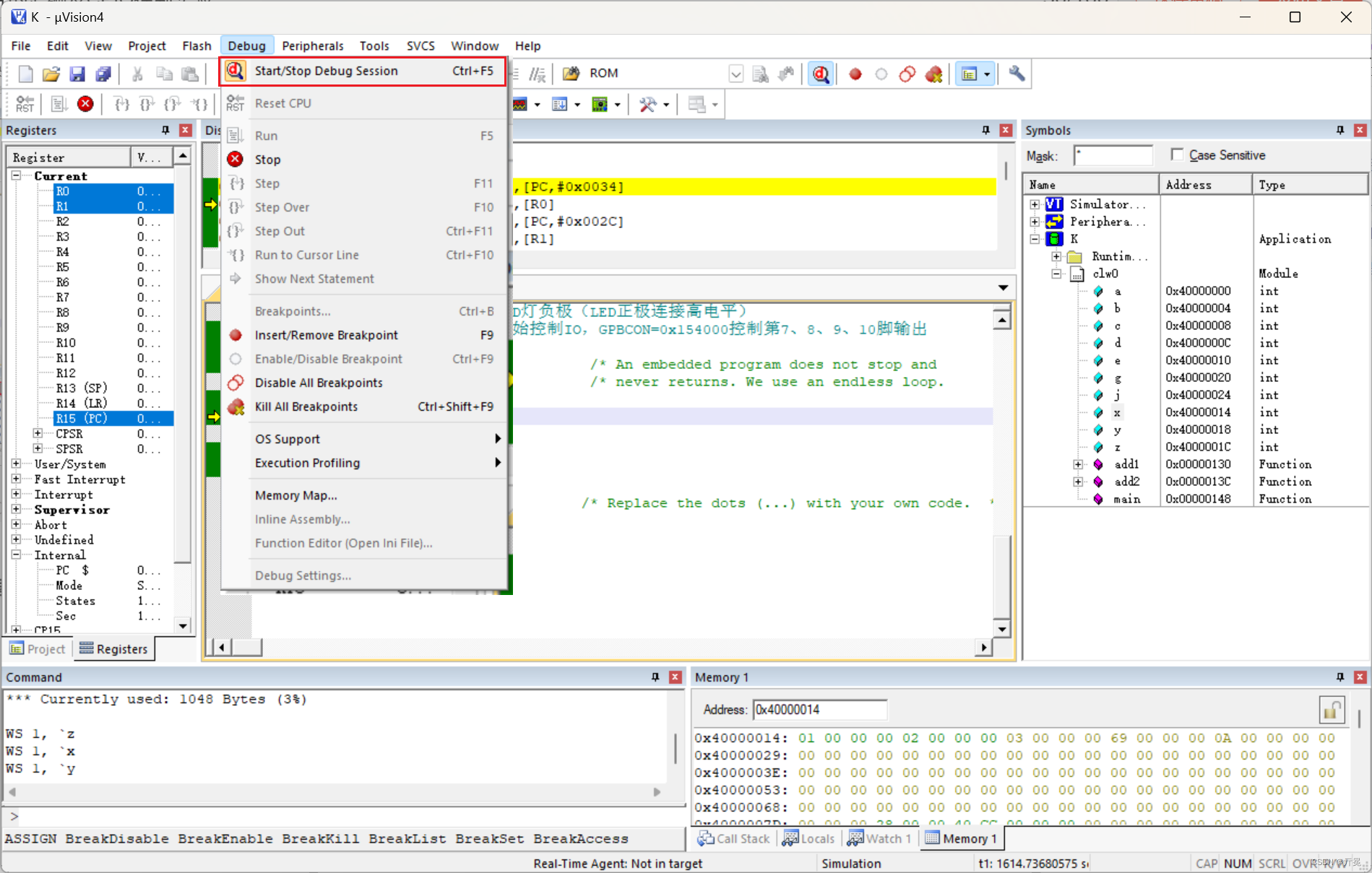Select Start/Stop Debug Session menu entry
This screenshot has height=873, width=1372.
(363, 71)
